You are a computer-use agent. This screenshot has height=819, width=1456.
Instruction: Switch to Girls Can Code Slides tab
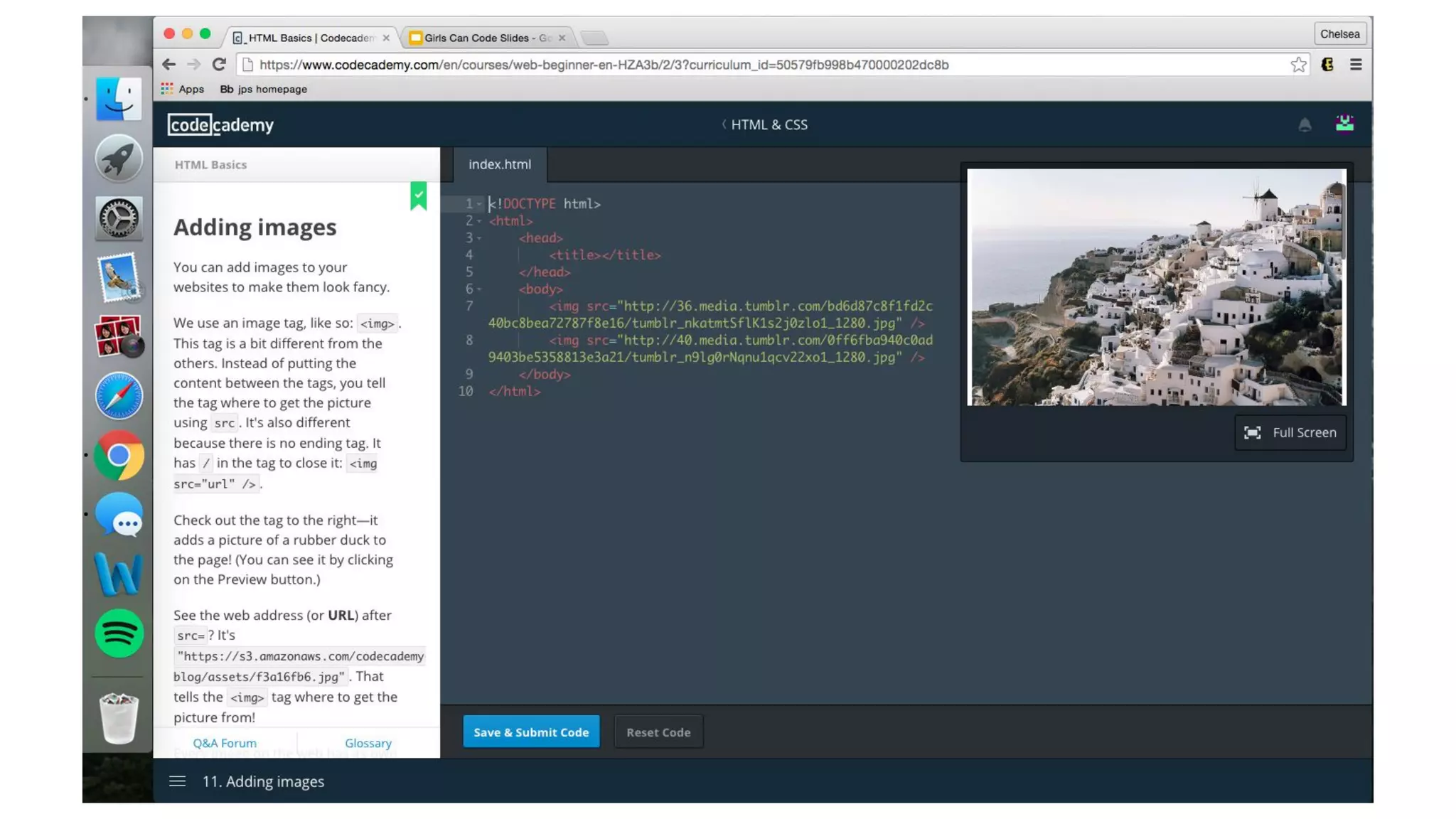(487, 38)
